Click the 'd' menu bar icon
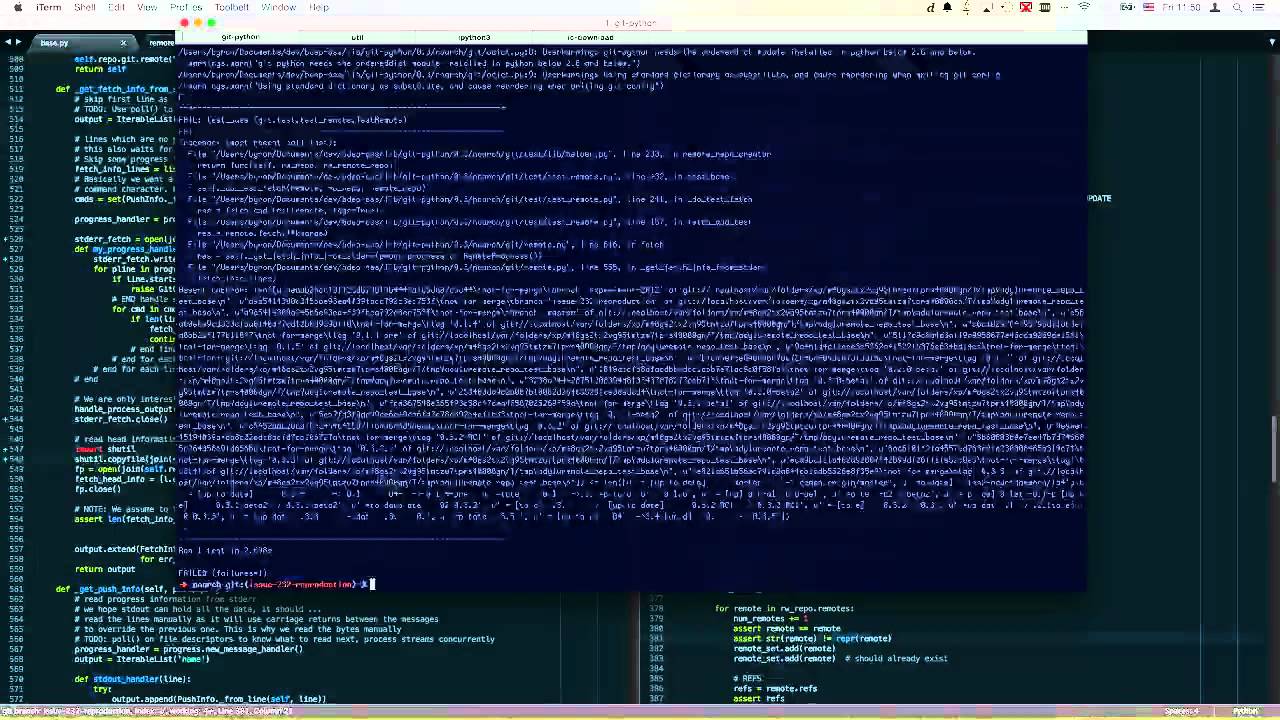This screenshot has width=1280, height=720. (x=931, y=7)
